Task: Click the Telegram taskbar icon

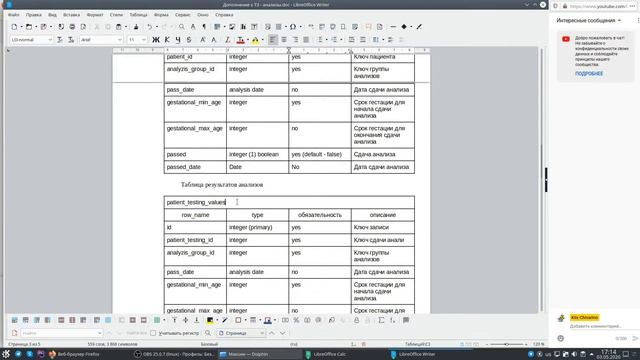Action: tap(18, 354)
